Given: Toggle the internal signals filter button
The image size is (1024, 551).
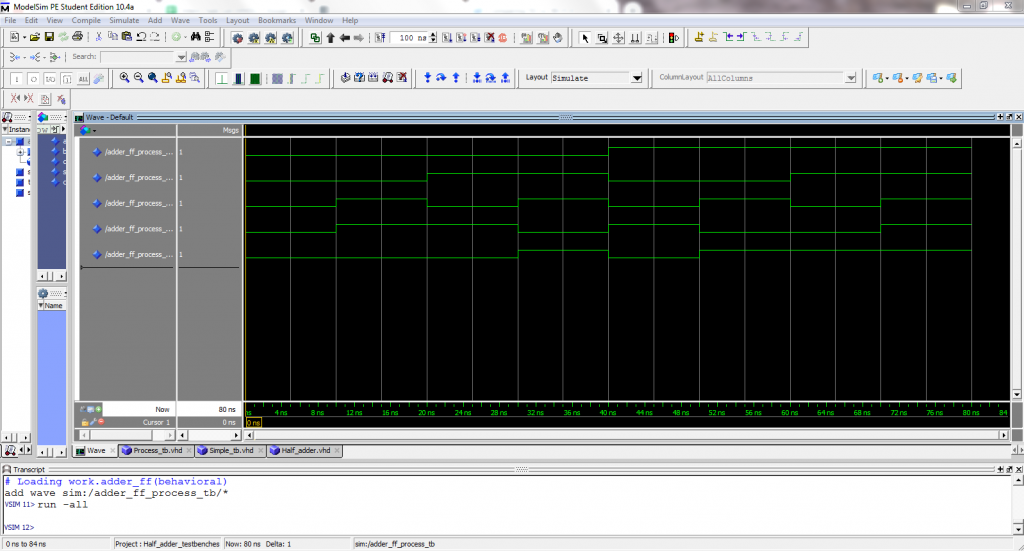Looking at the screenshot, I should tap(67, 79).
